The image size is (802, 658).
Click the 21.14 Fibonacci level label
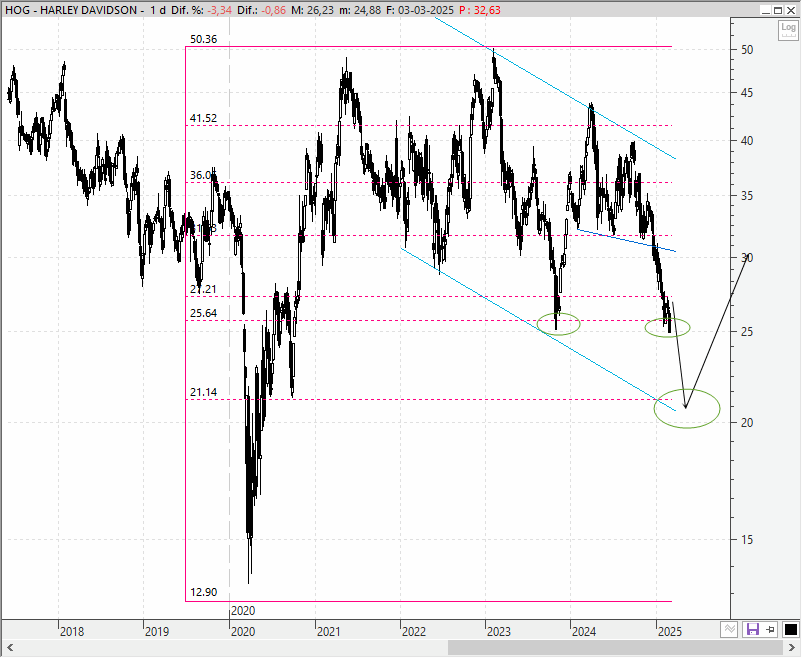point(203,392)
